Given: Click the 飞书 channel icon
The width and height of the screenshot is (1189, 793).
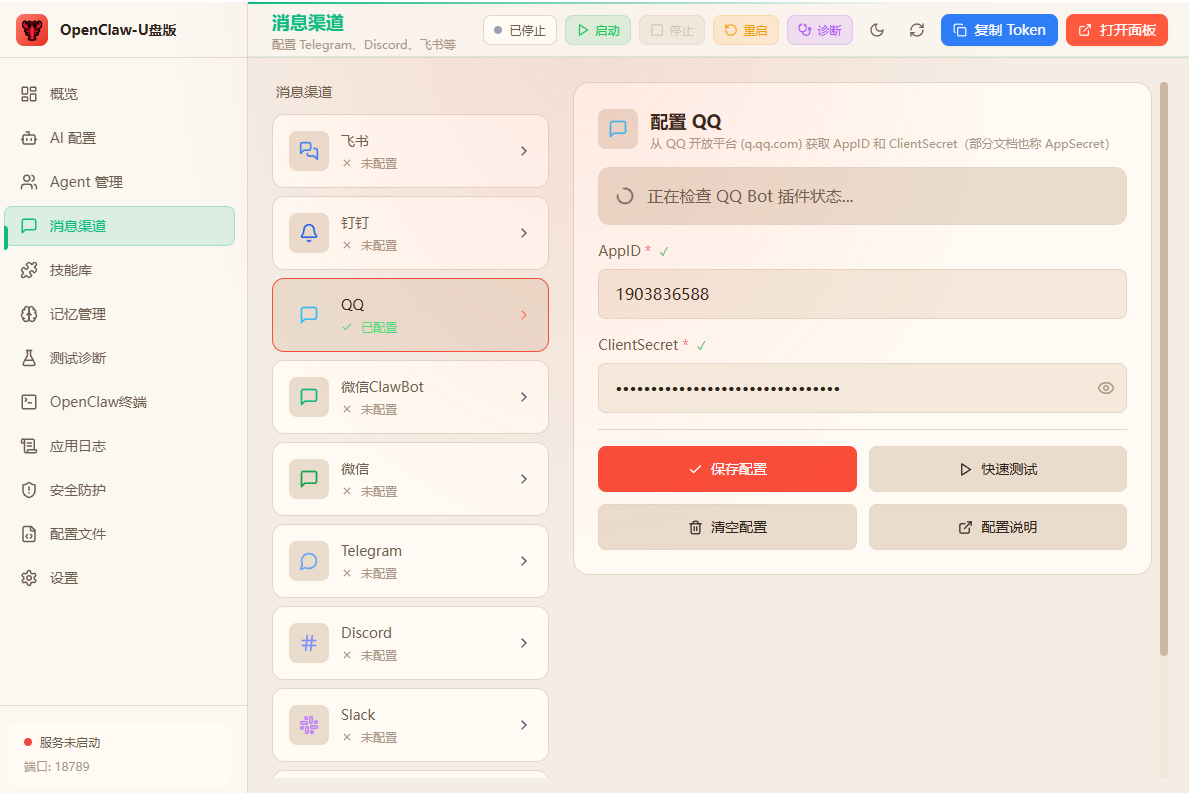Looking at the screenshot, I should [309, 151].
